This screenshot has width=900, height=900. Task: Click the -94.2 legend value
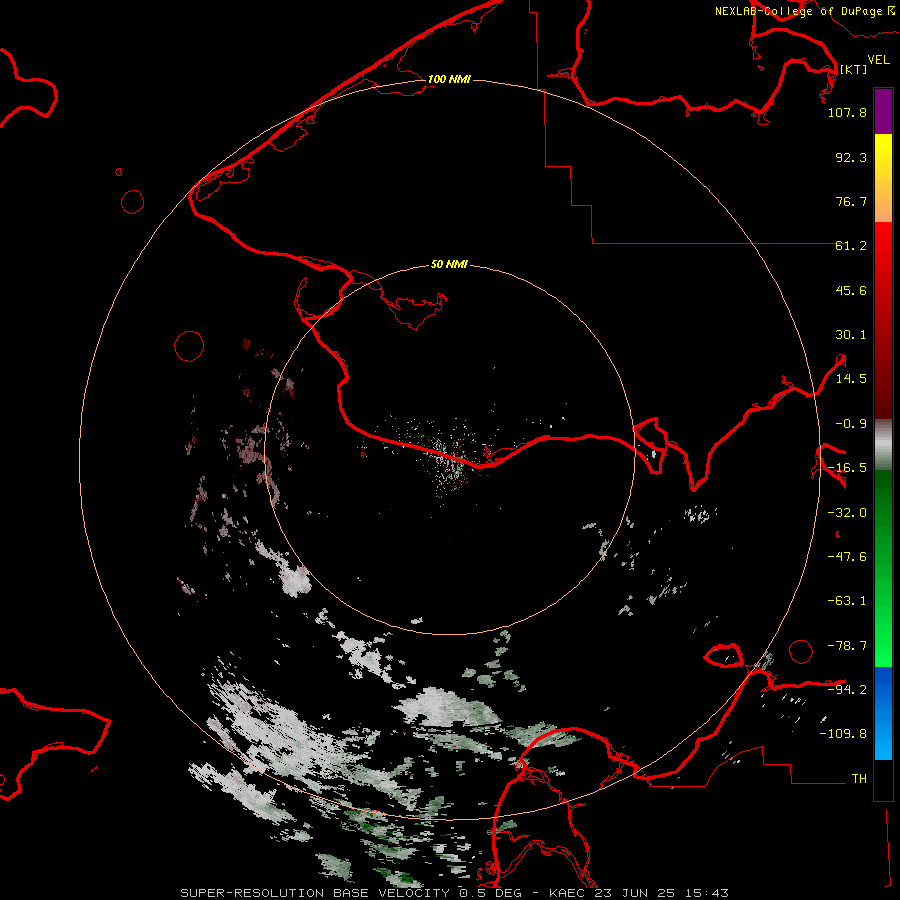point(847,689)
